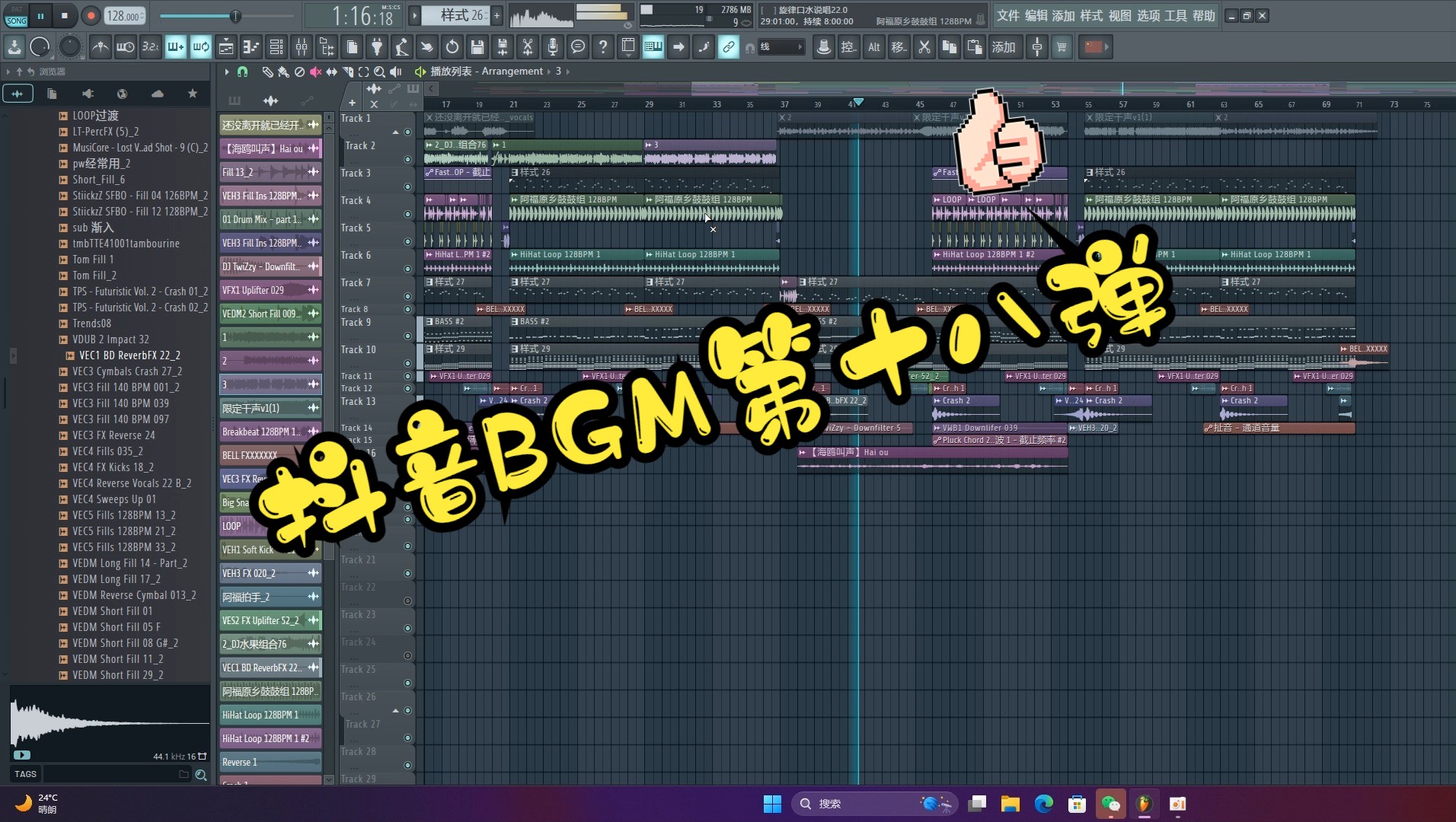Toggle wait for input before recording
Screen dimensions: 1456x822
click(126, 47)
